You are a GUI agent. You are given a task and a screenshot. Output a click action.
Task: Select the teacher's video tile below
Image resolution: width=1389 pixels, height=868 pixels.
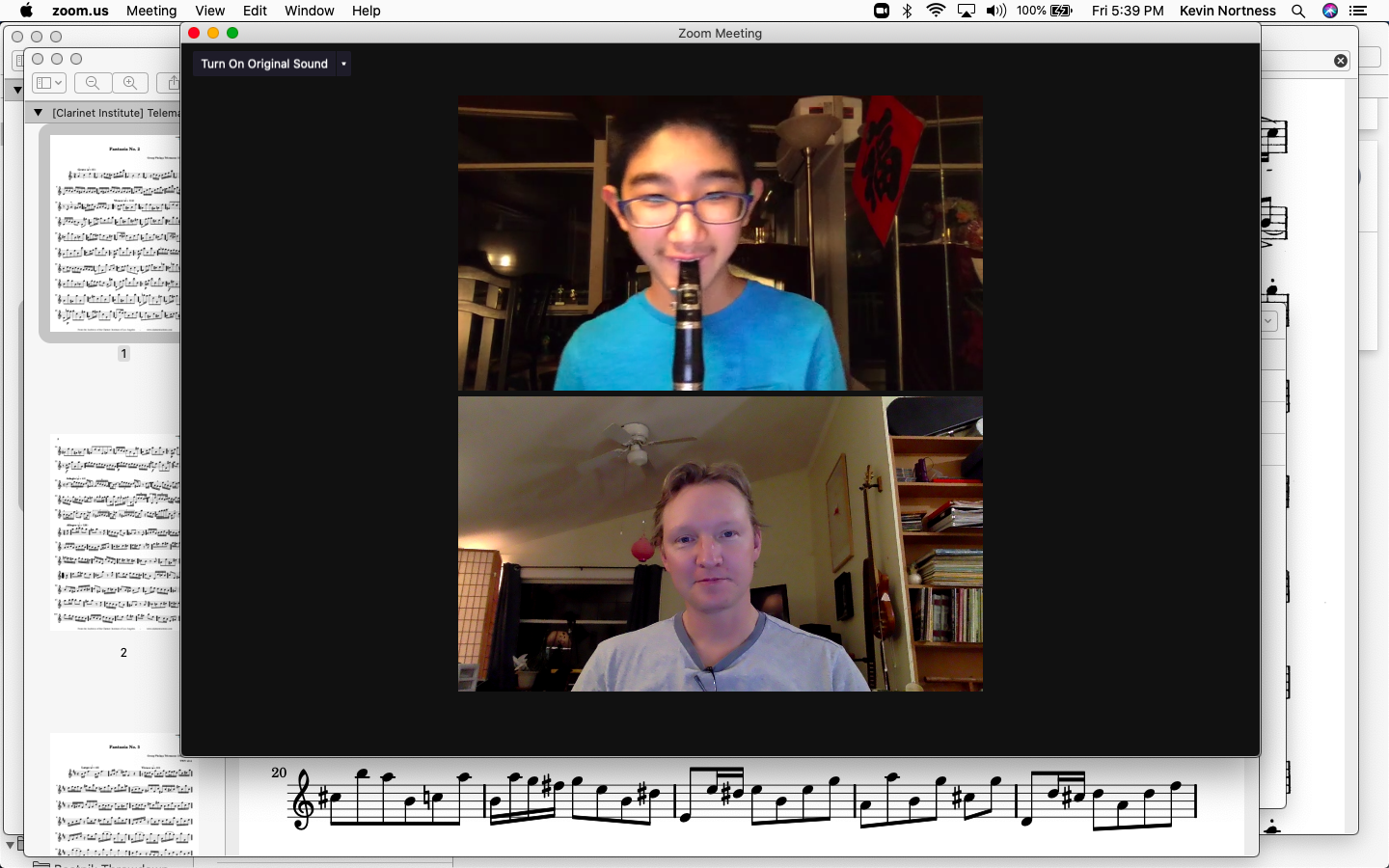[721, 544]
